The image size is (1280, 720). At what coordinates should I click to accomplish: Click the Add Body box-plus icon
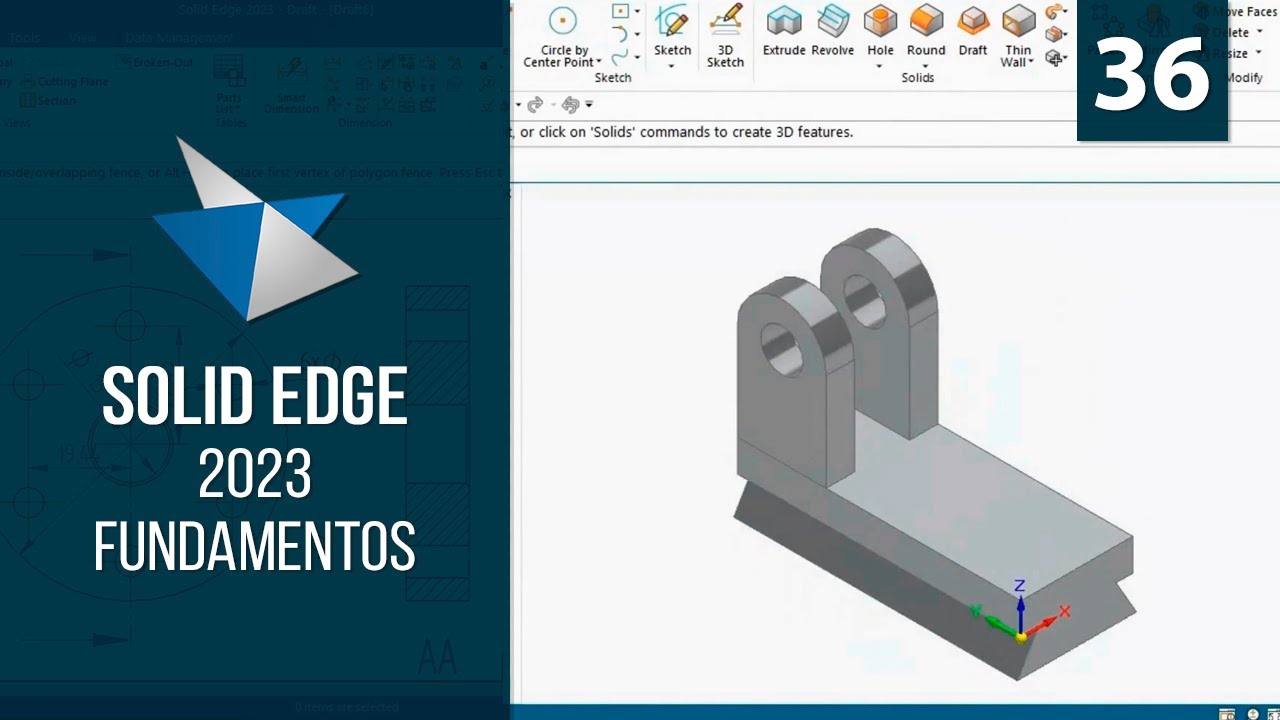(1053, 58)
